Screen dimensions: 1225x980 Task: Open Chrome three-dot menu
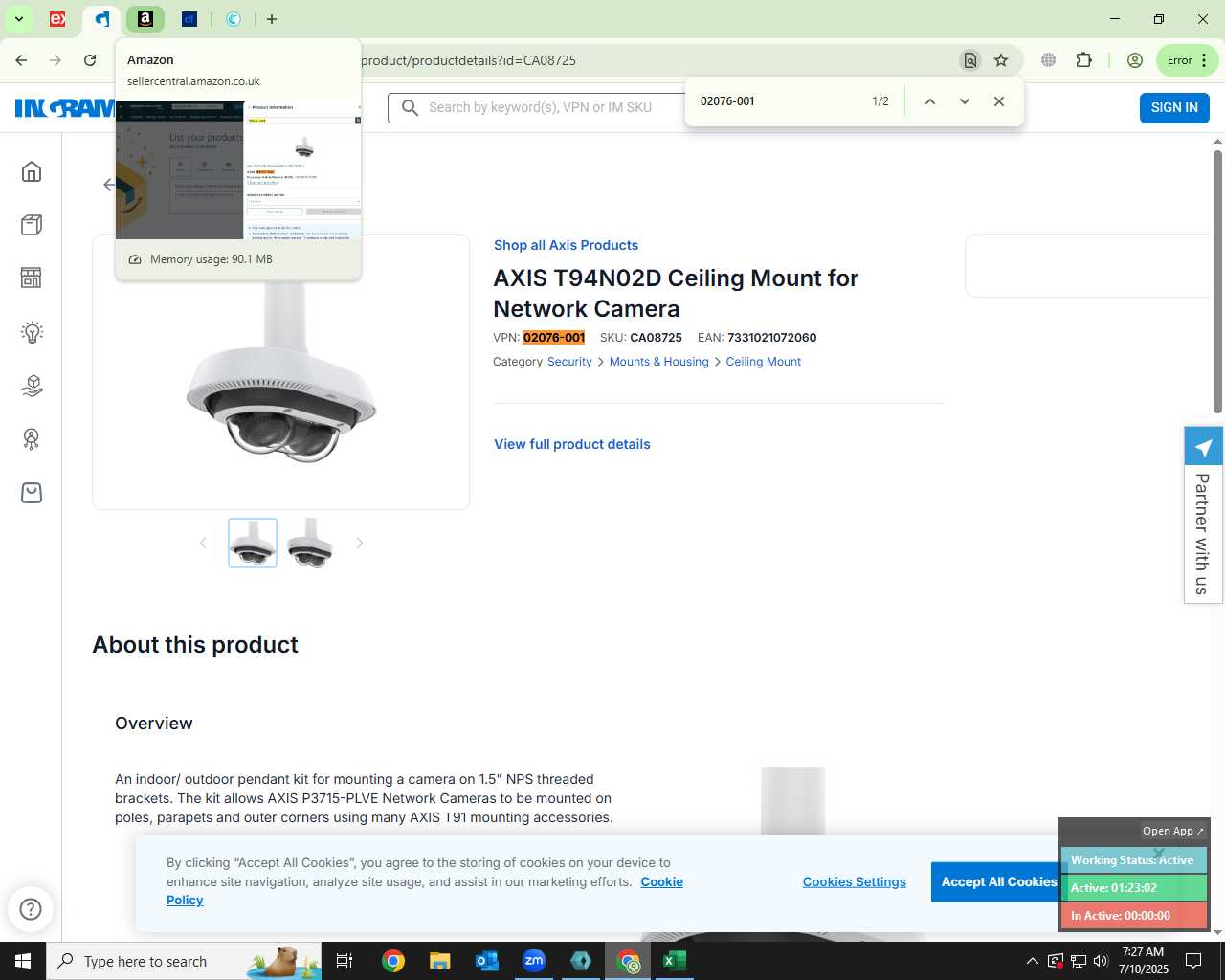tap(1204, 60)
